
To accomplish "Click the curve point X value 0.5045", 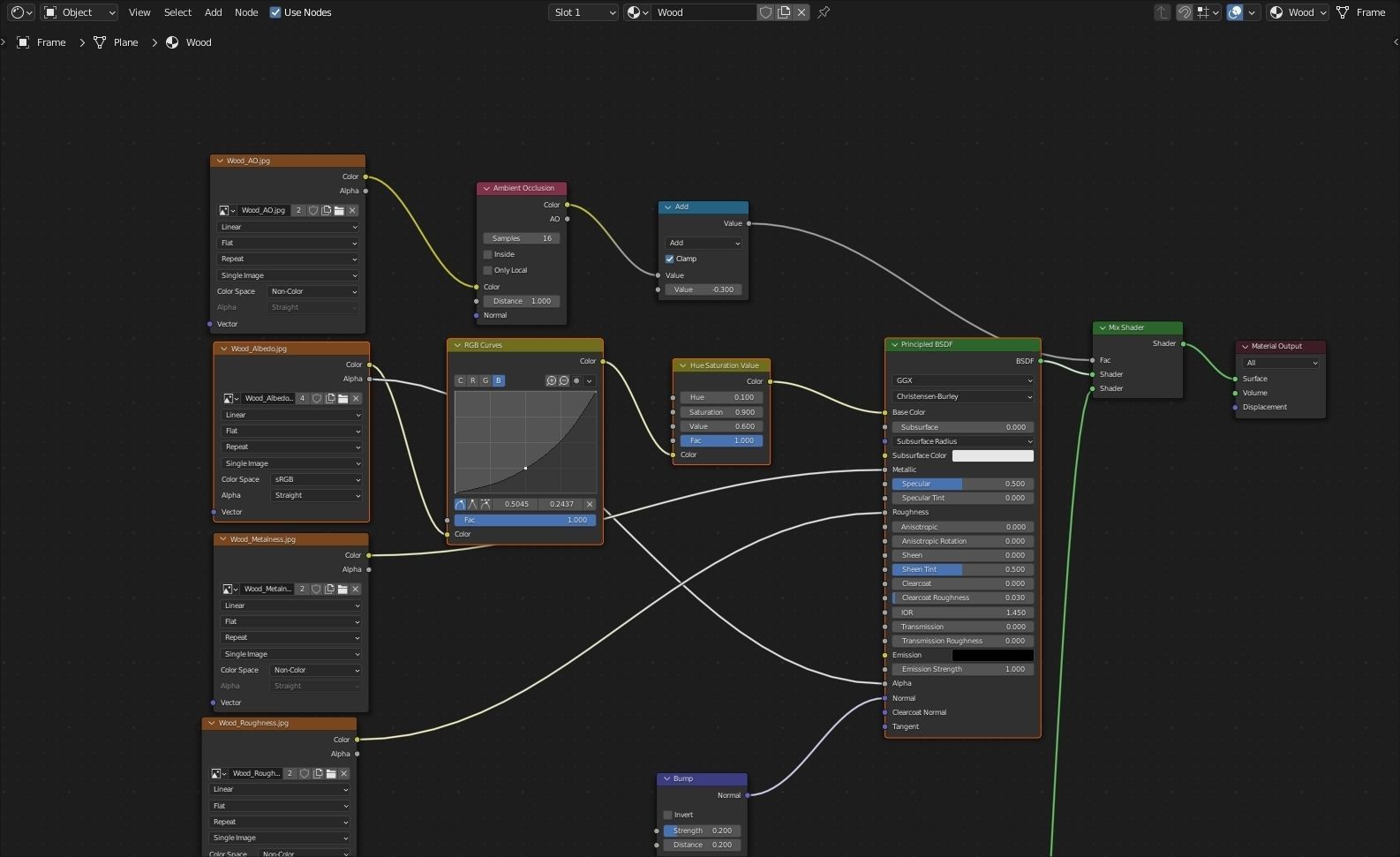I will pyautogui.click(x=516, y=504).
